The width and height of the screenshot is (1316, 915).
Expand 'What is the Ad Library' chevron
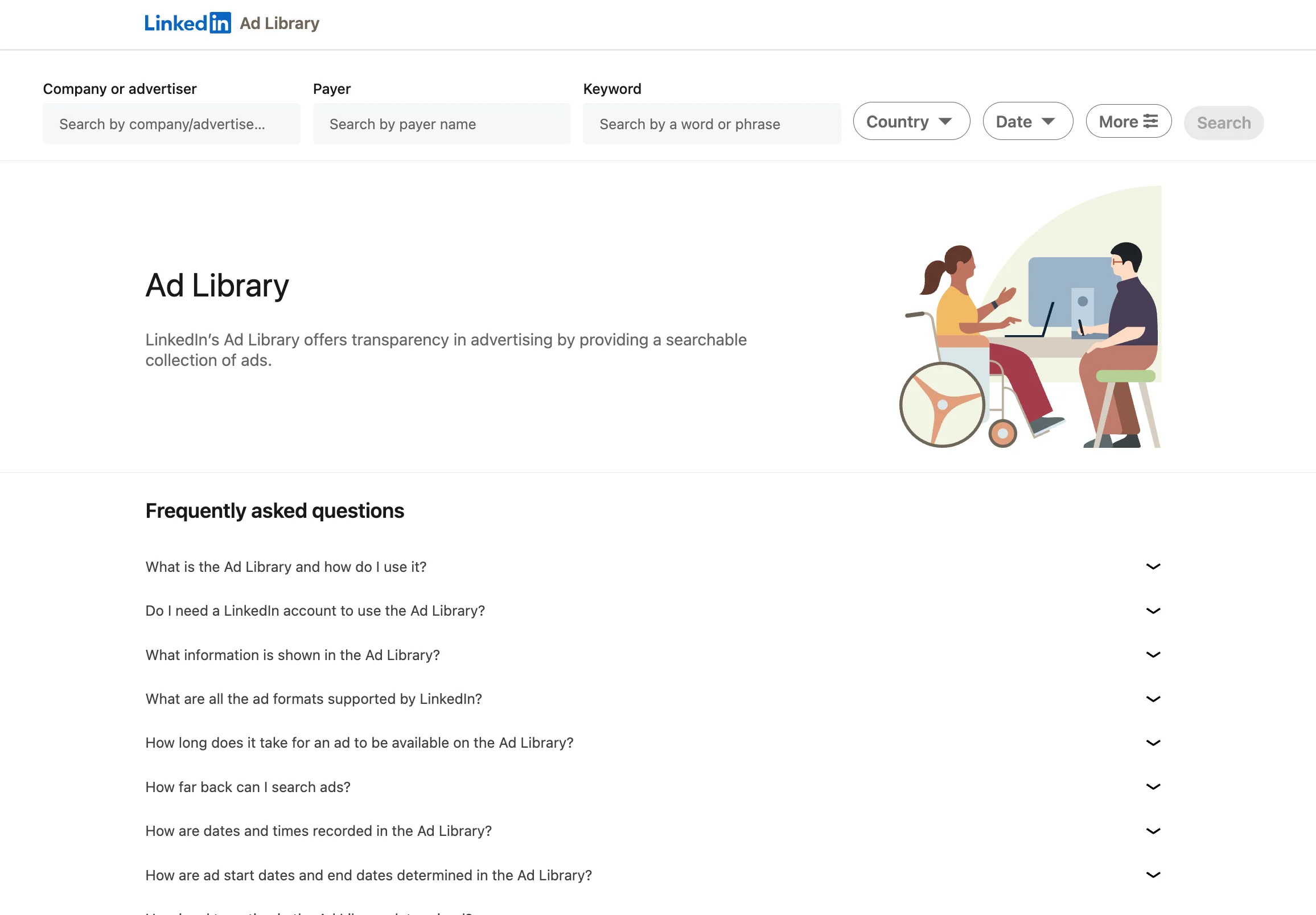(1153, 567)
